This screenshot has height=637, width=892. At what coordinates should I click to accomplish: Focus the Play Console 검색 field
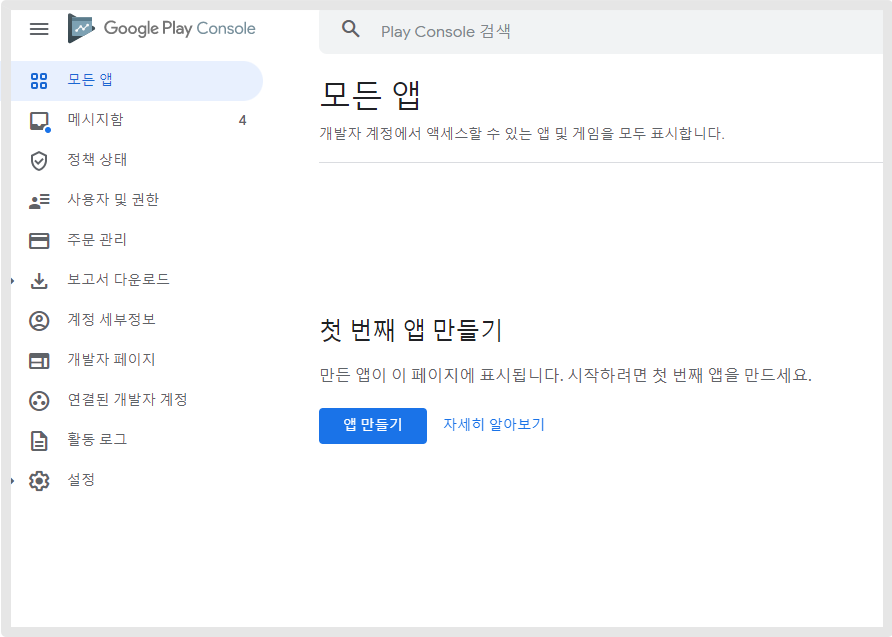pos(600,31)
